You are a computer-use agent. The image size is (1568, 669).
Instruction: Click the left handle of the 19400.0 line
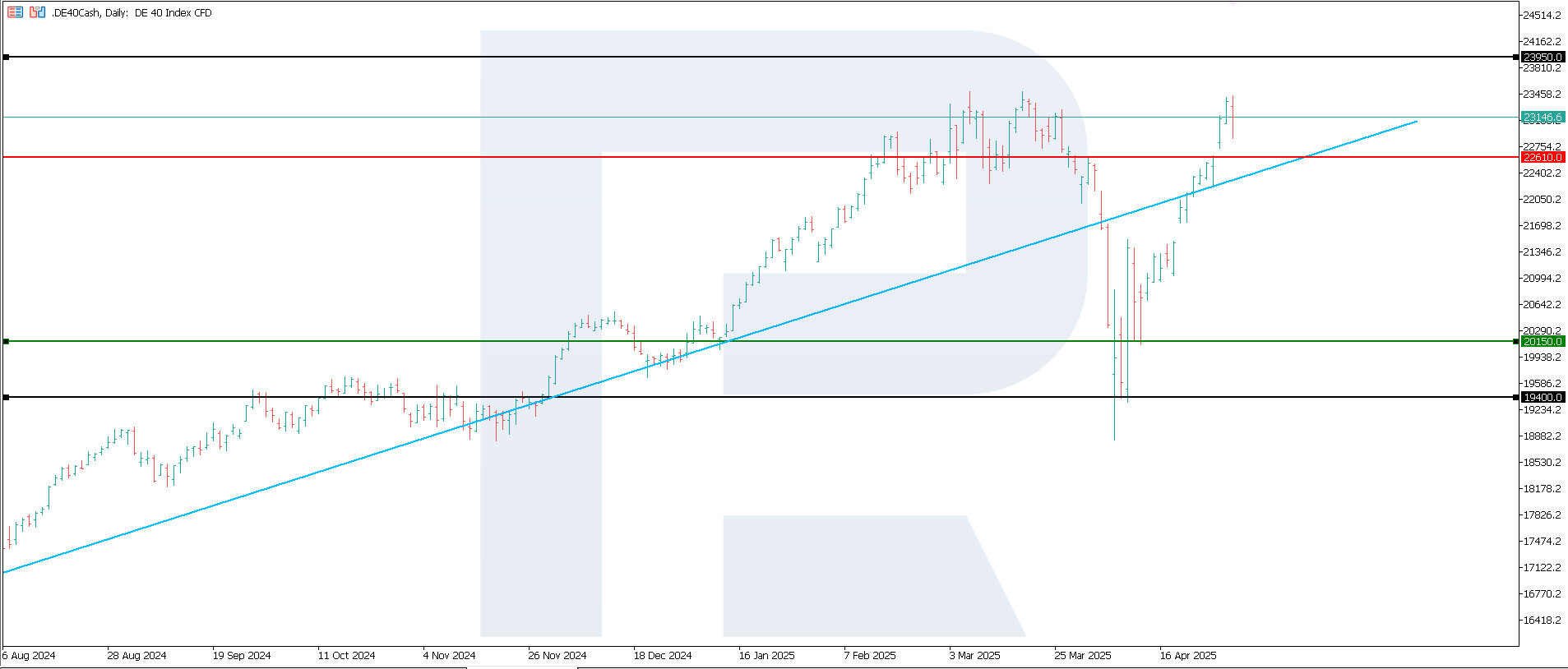7,397
